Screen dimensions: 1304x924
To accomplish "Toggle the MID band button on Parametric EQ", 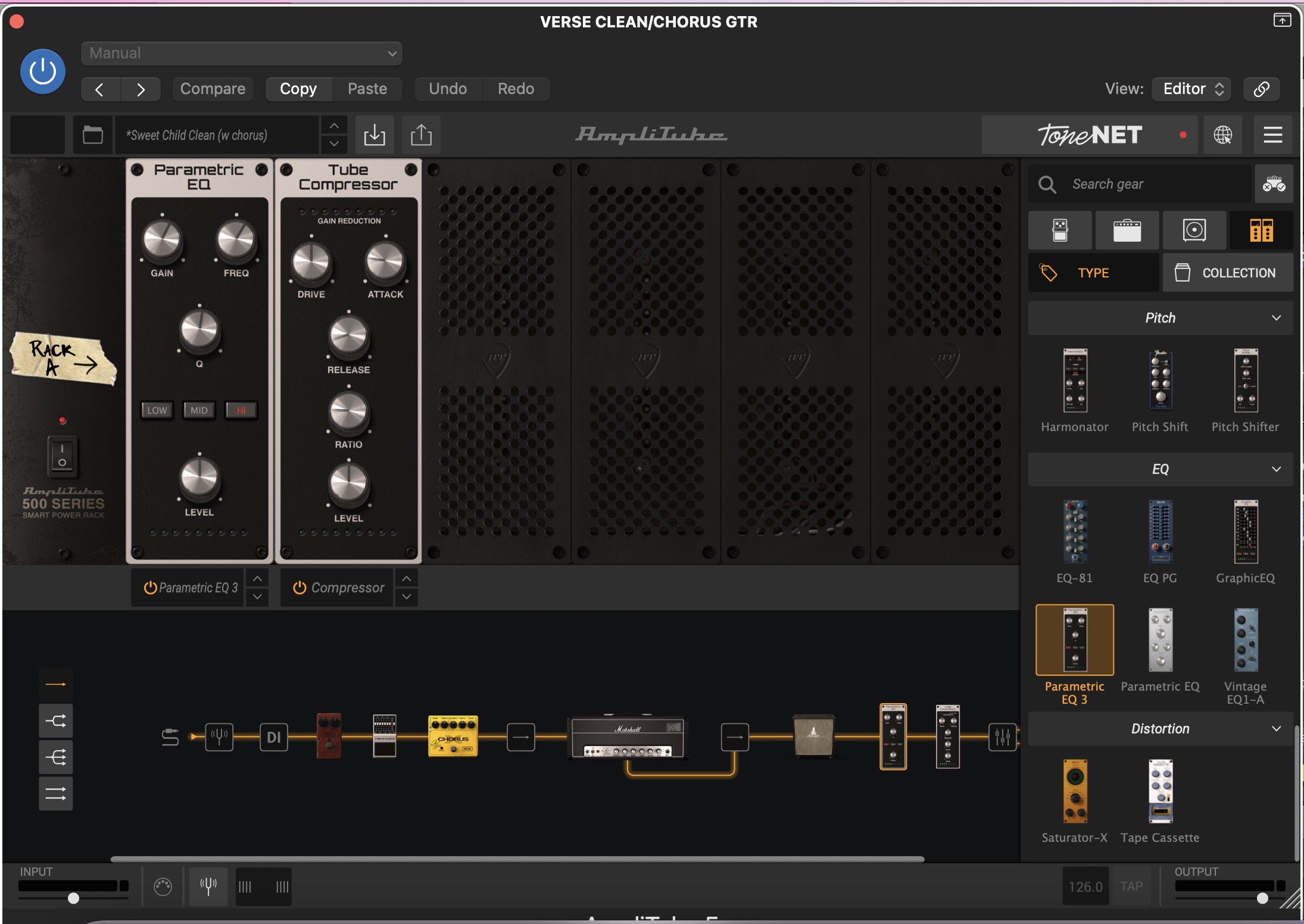I will click(x=199, y=410).
